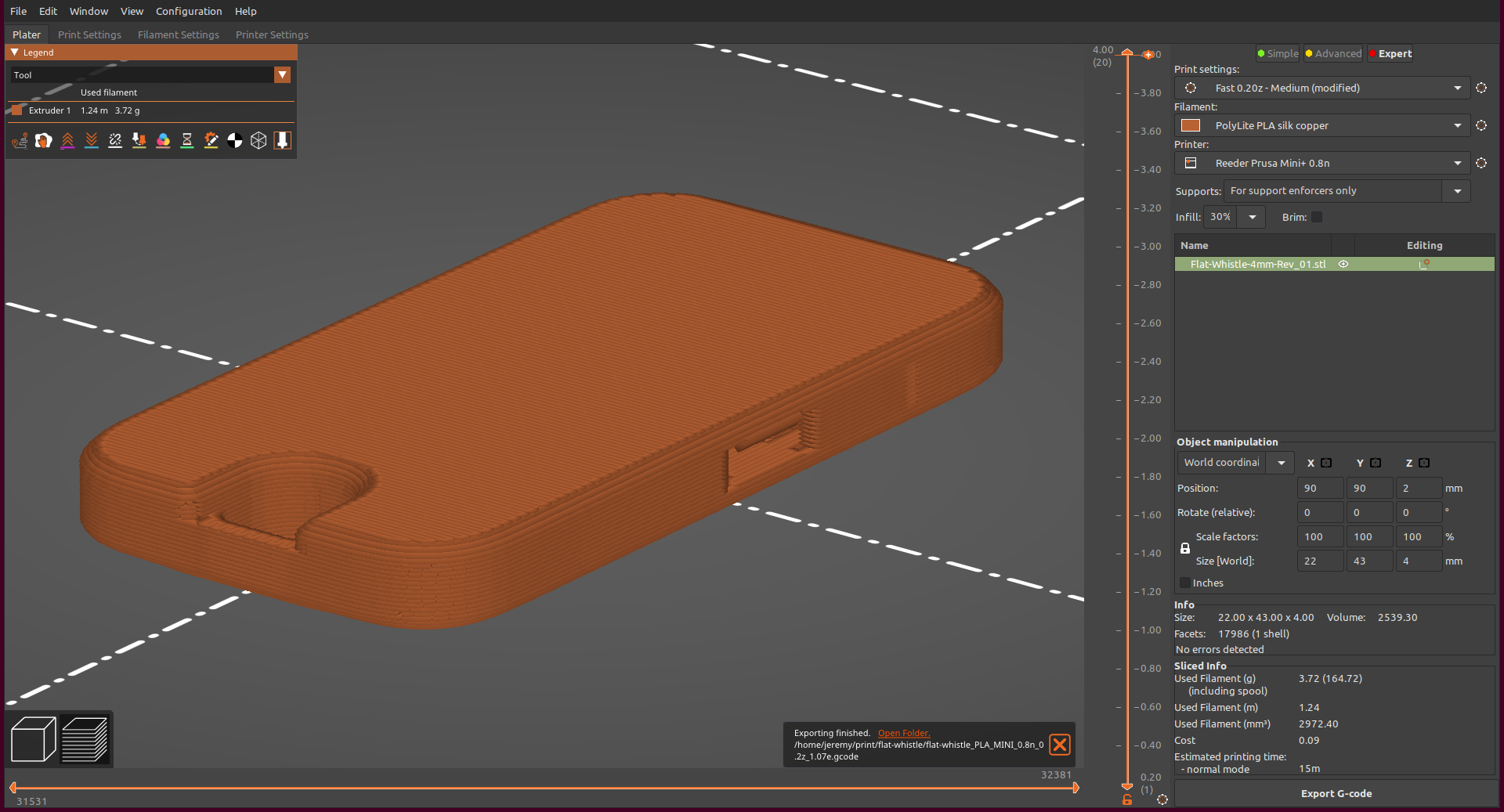Toggle pause prints hourglass icon in legend
Viewport: 1504px width, 812px height.
[186, 141]
